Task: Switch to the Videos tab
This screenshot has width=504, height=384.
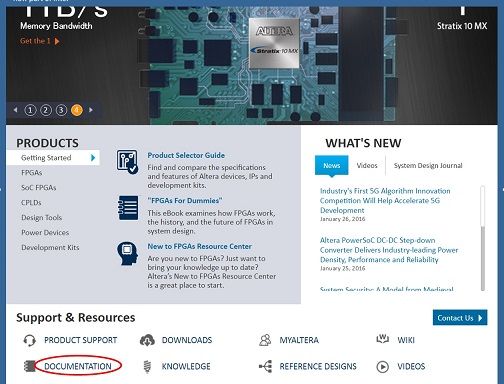Action: (x=367, y=165)
